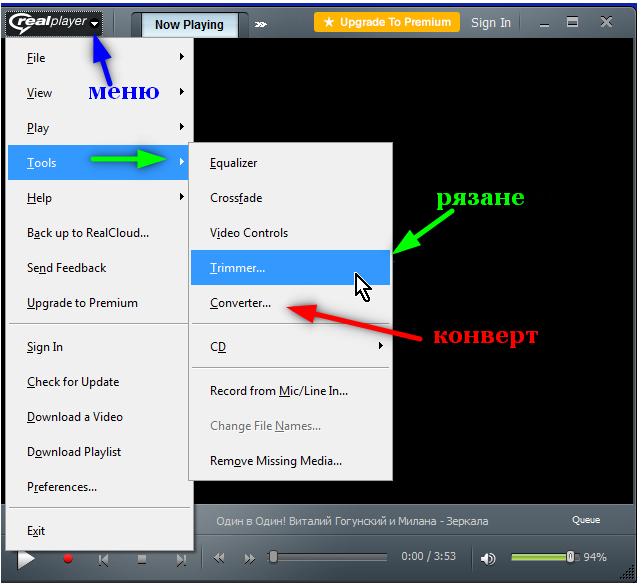Viewport: 637px width, 584px height.
Task: Open the Queue panel
Action: pos(586,520)
